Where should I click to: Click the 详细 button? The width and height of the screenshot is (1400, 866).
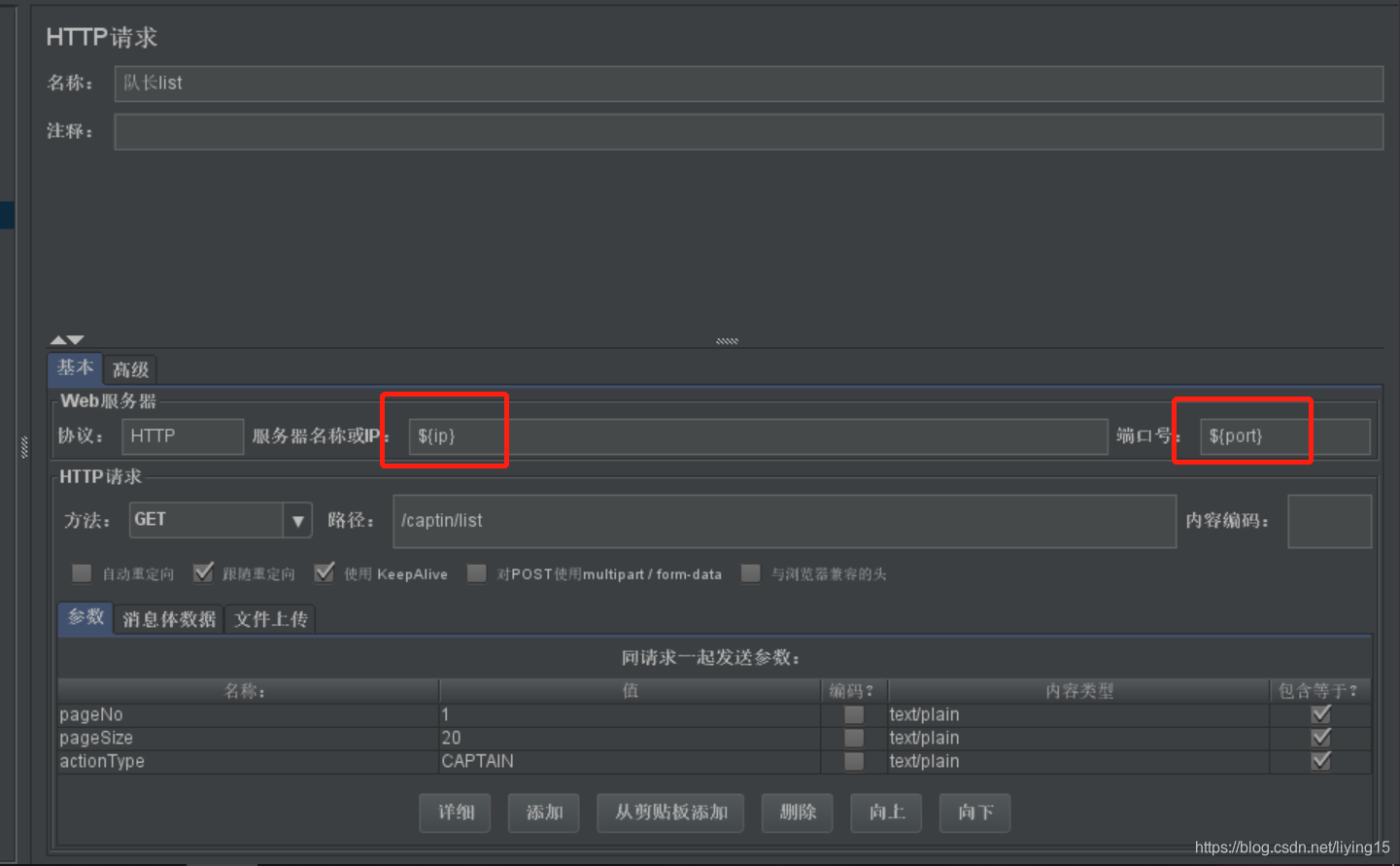click(x=455, y=813)
